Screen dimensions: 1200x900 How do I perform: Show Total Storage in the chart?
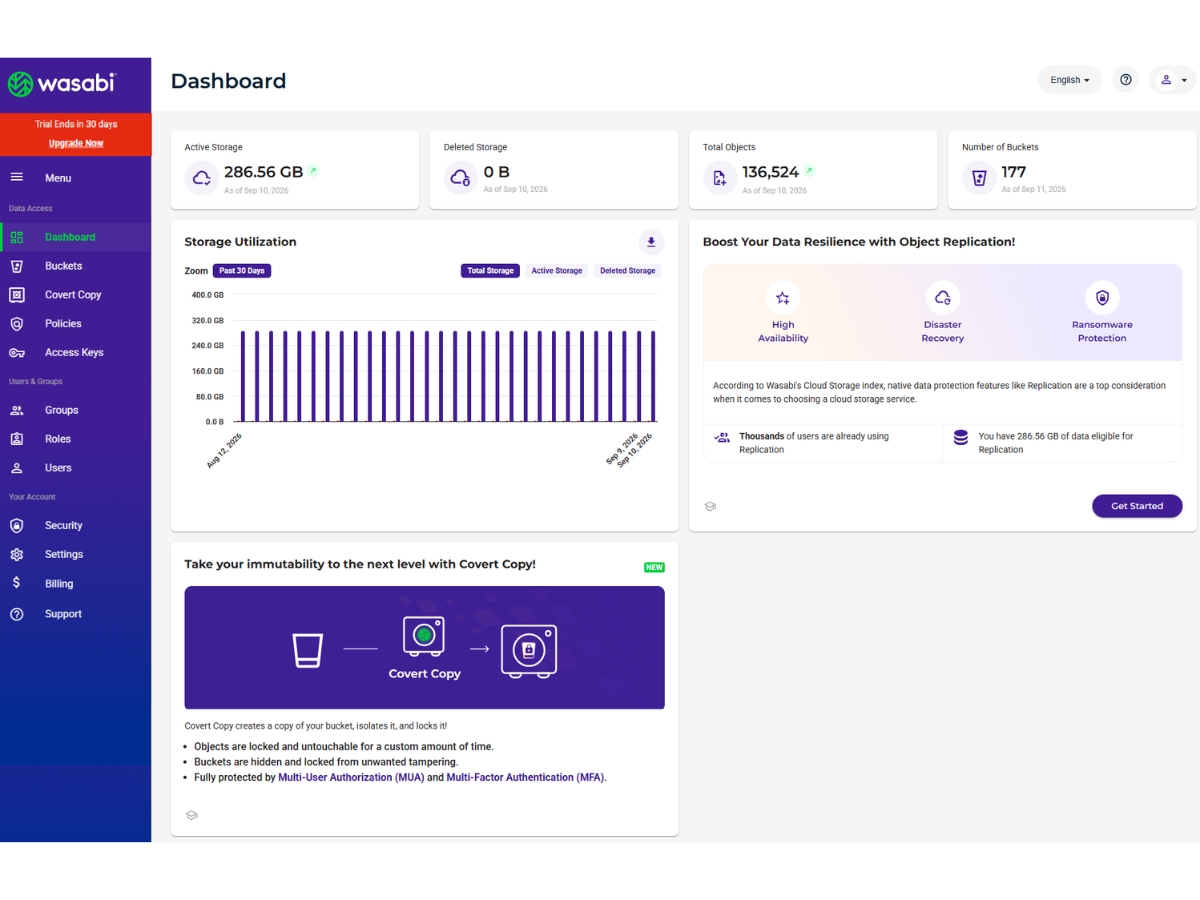click(490, 271)
